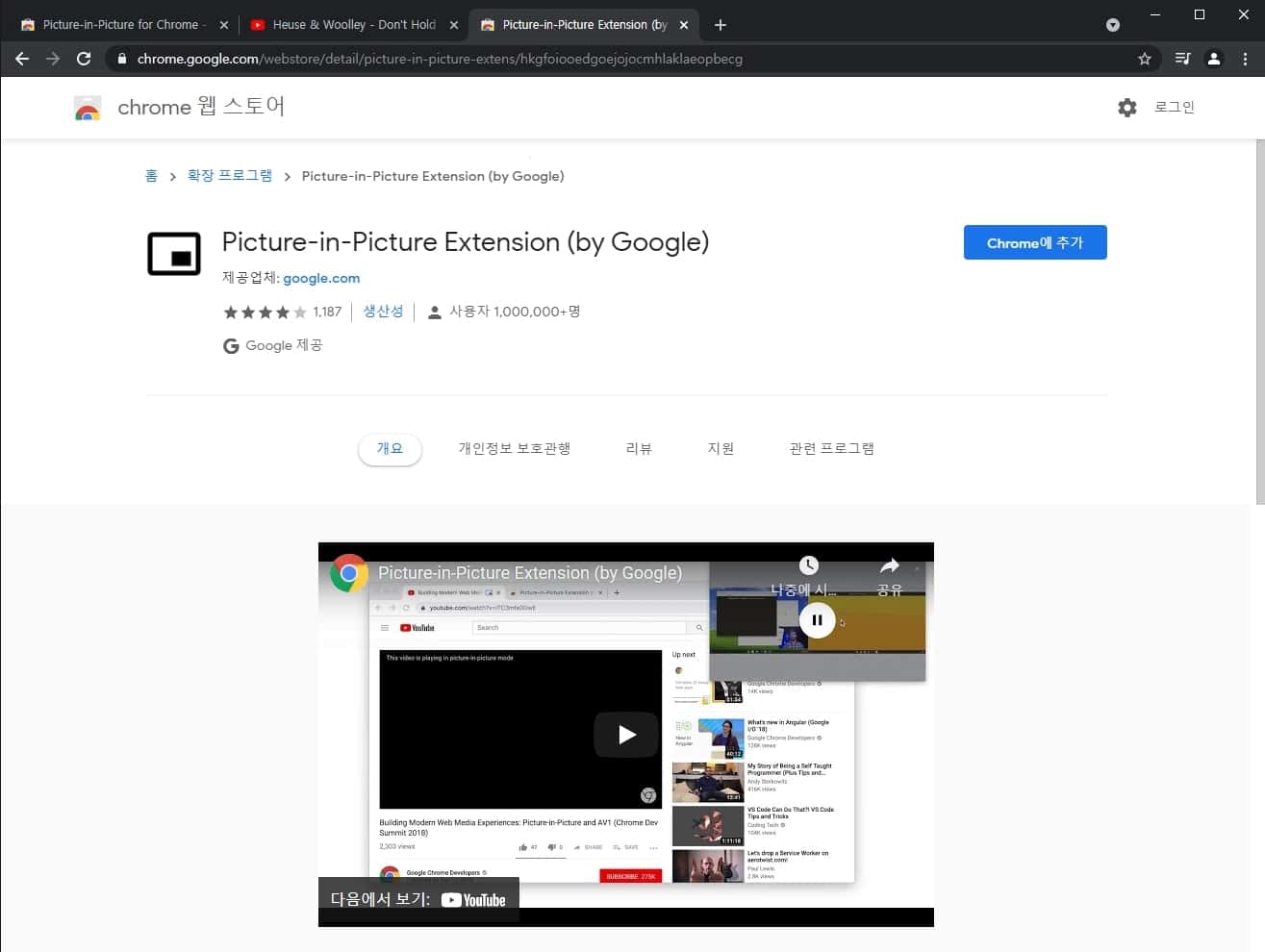1265x952 pixels.
Task: Open the Chrome profile avatar icon
Action: coord(1214,59)
